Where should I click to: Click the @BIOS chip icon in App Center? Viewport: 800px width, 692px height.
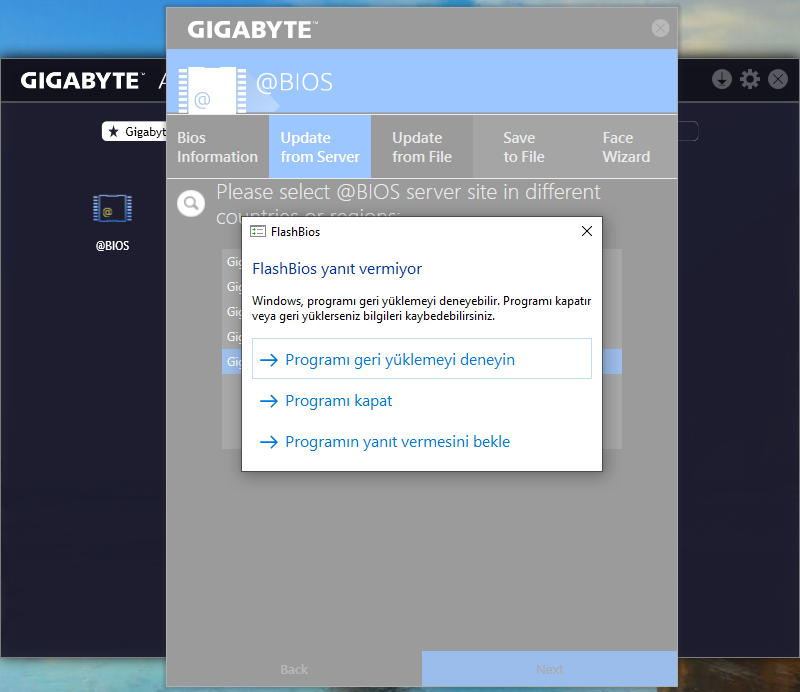pos(112,209)
